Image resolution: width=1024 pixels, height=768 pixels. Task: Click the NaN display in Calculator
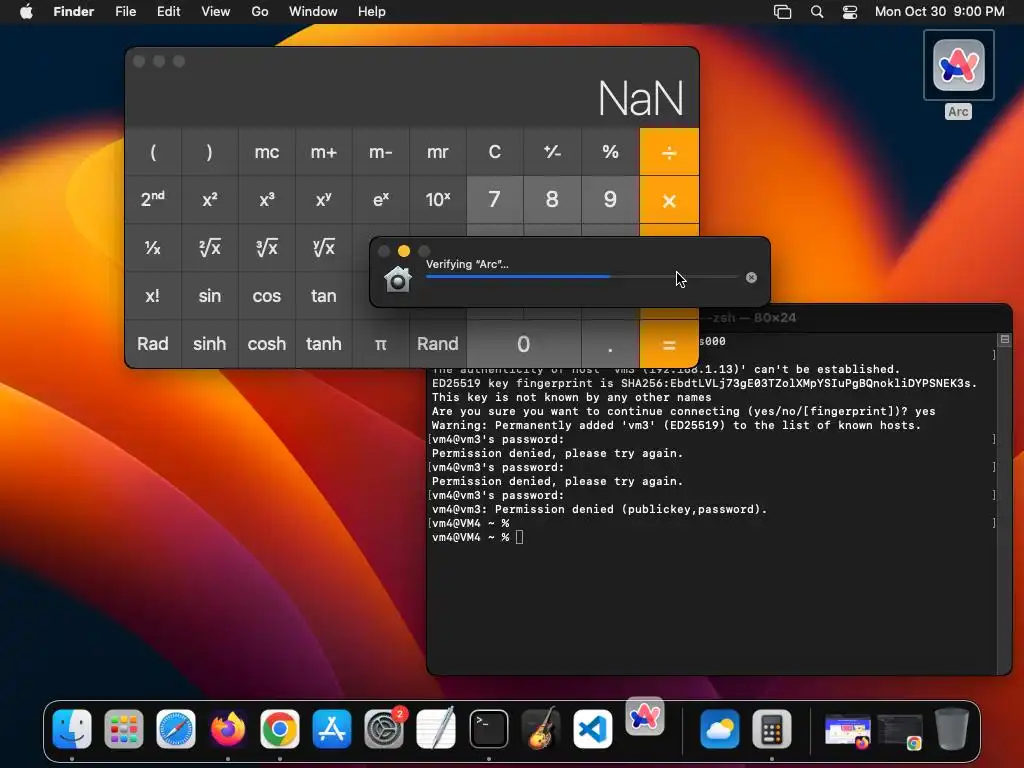click(x=641, y=99)
